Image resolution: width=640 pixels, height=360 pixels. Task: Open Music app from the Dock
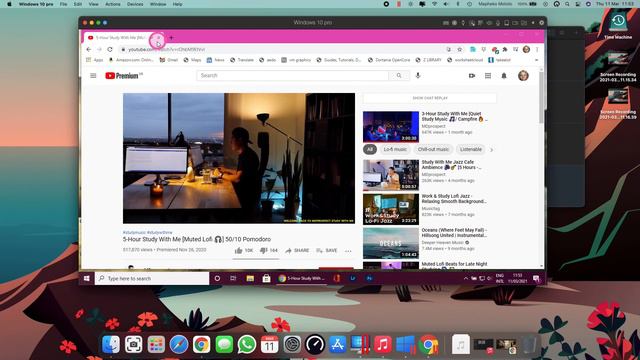pyautogui.click(x=382, y=344)
